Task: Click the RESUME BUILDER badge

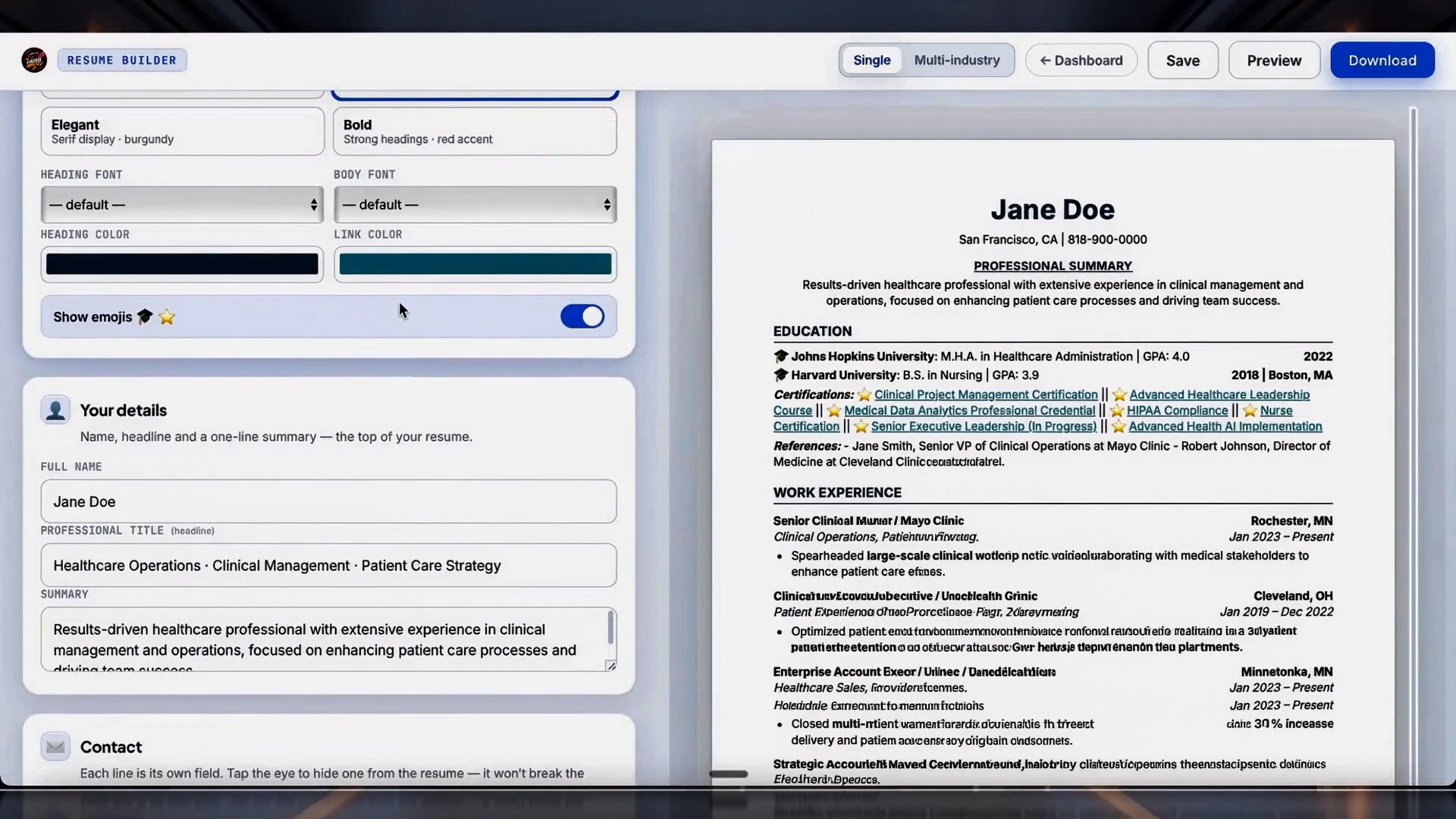Action: point(122,60)
